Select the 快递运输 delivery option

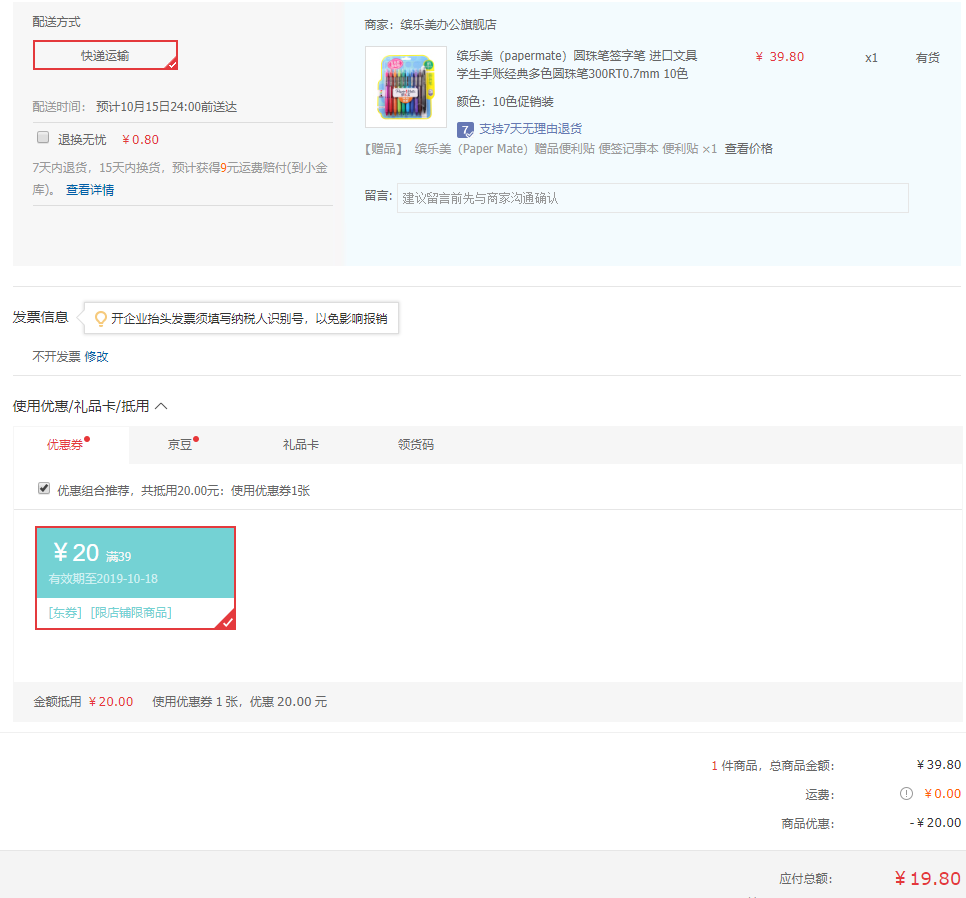pos(105,55)
